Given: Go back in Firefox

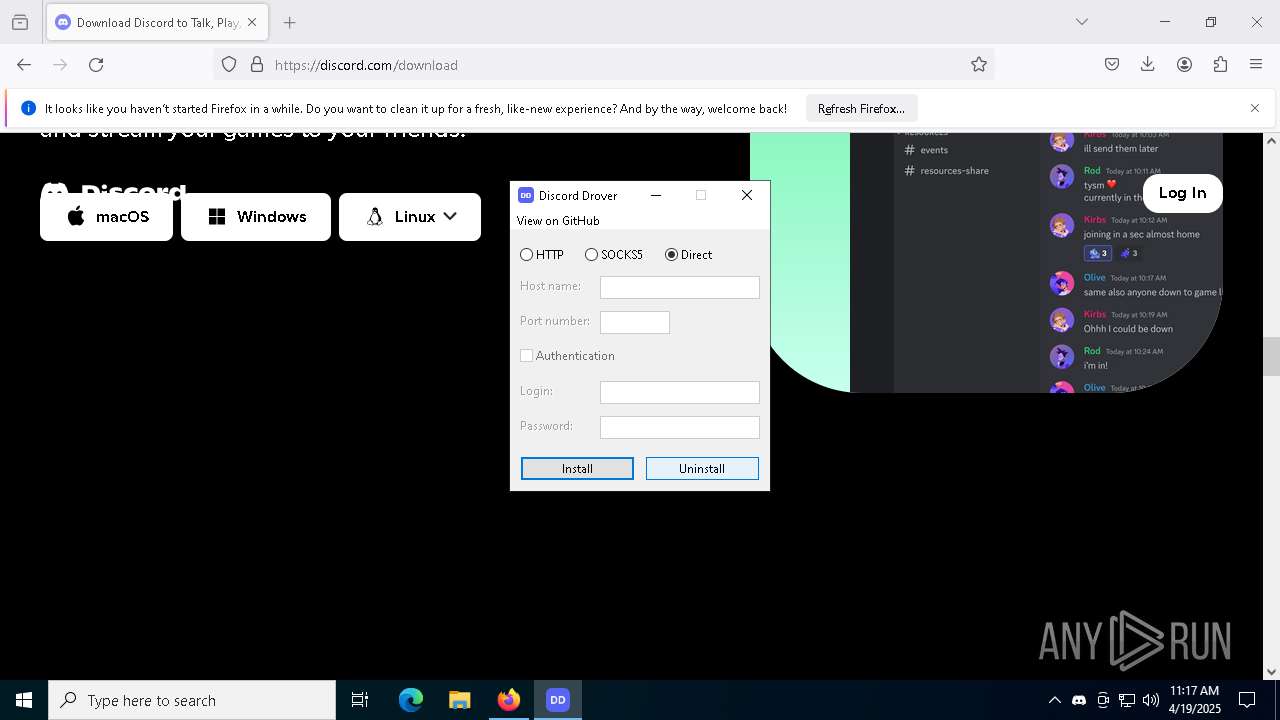Looking at the screenshot, I should tap(24, 65).
